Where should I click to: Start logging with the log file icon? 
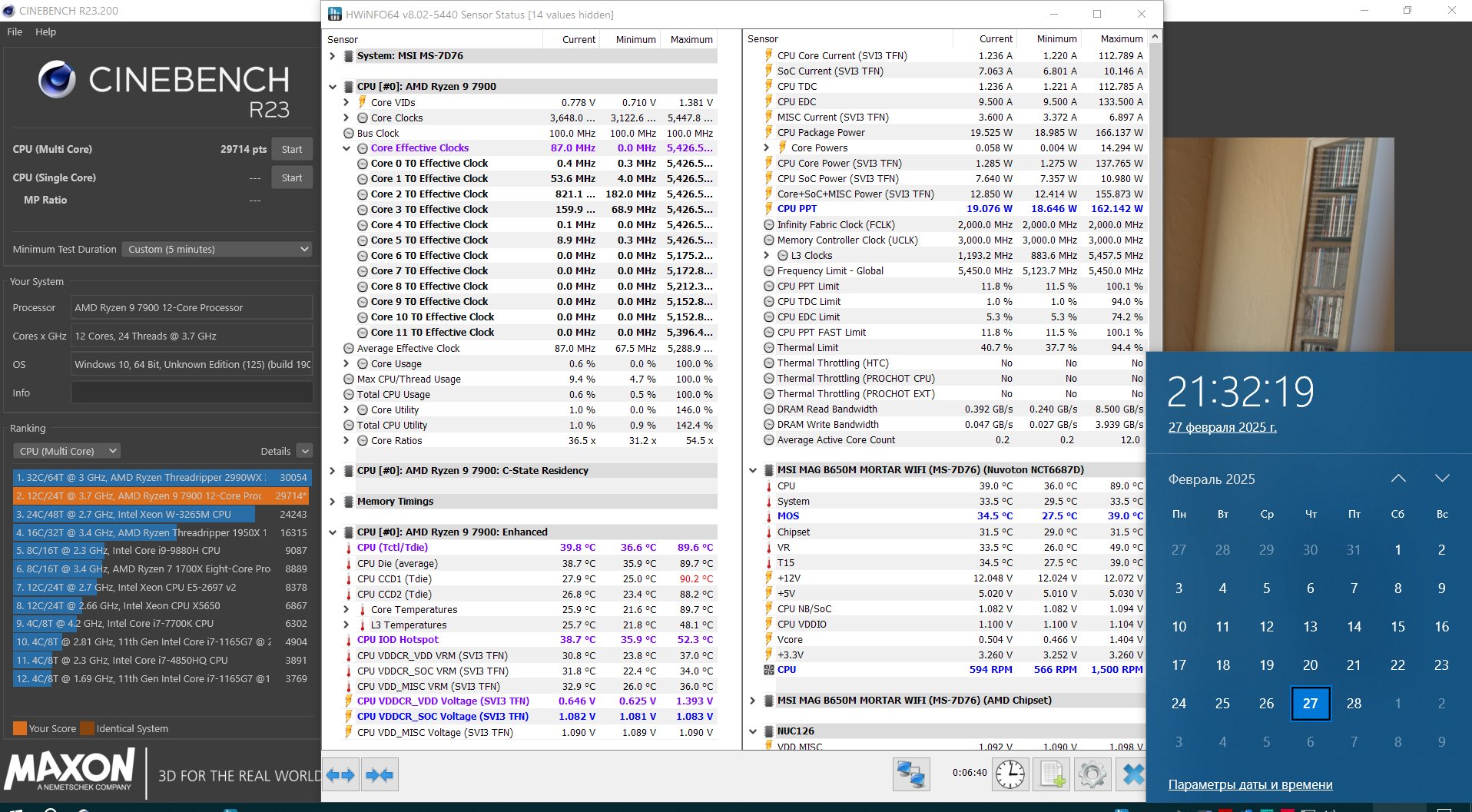[1051, 774]
